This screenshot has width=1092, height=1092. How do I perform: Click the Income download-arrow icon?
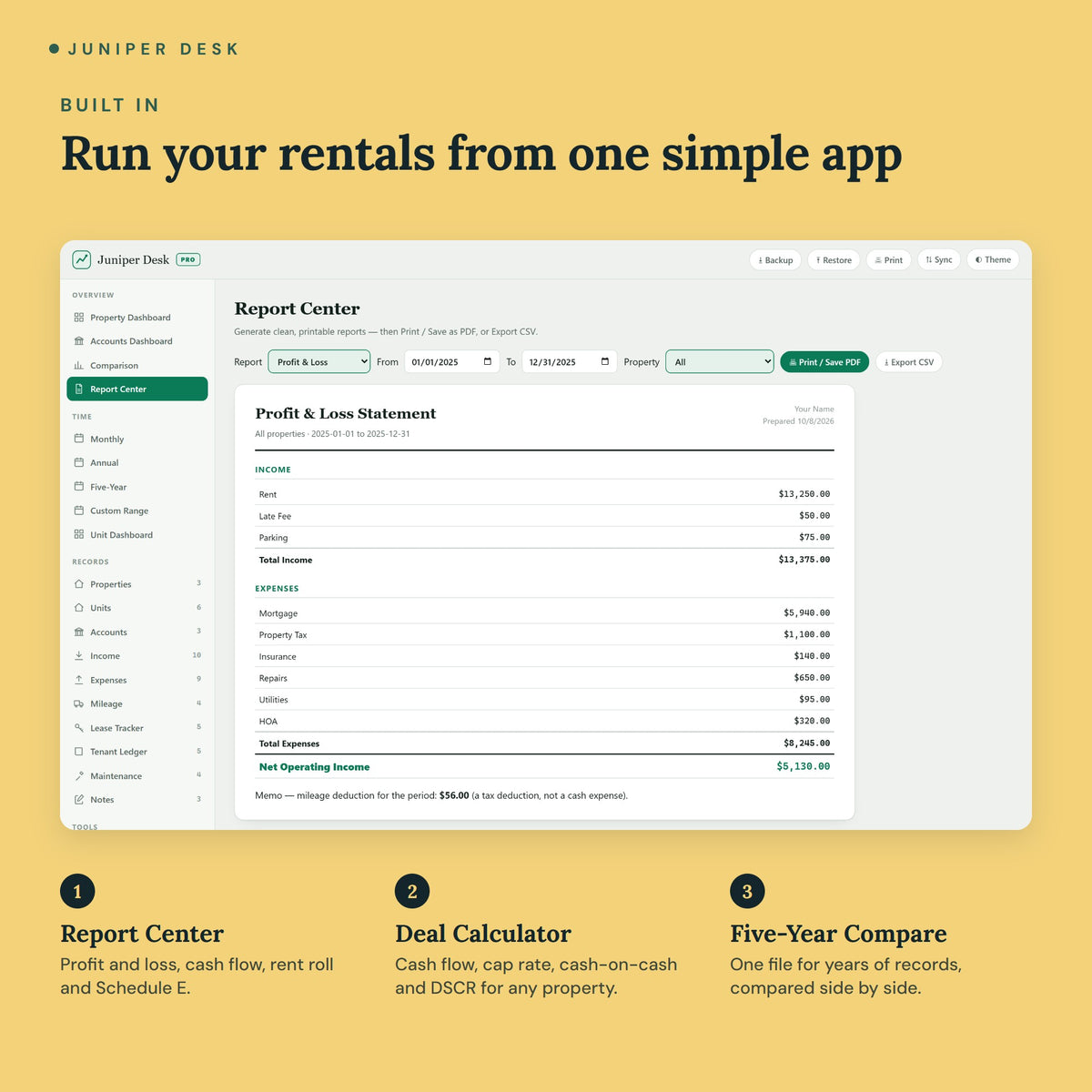79,655
